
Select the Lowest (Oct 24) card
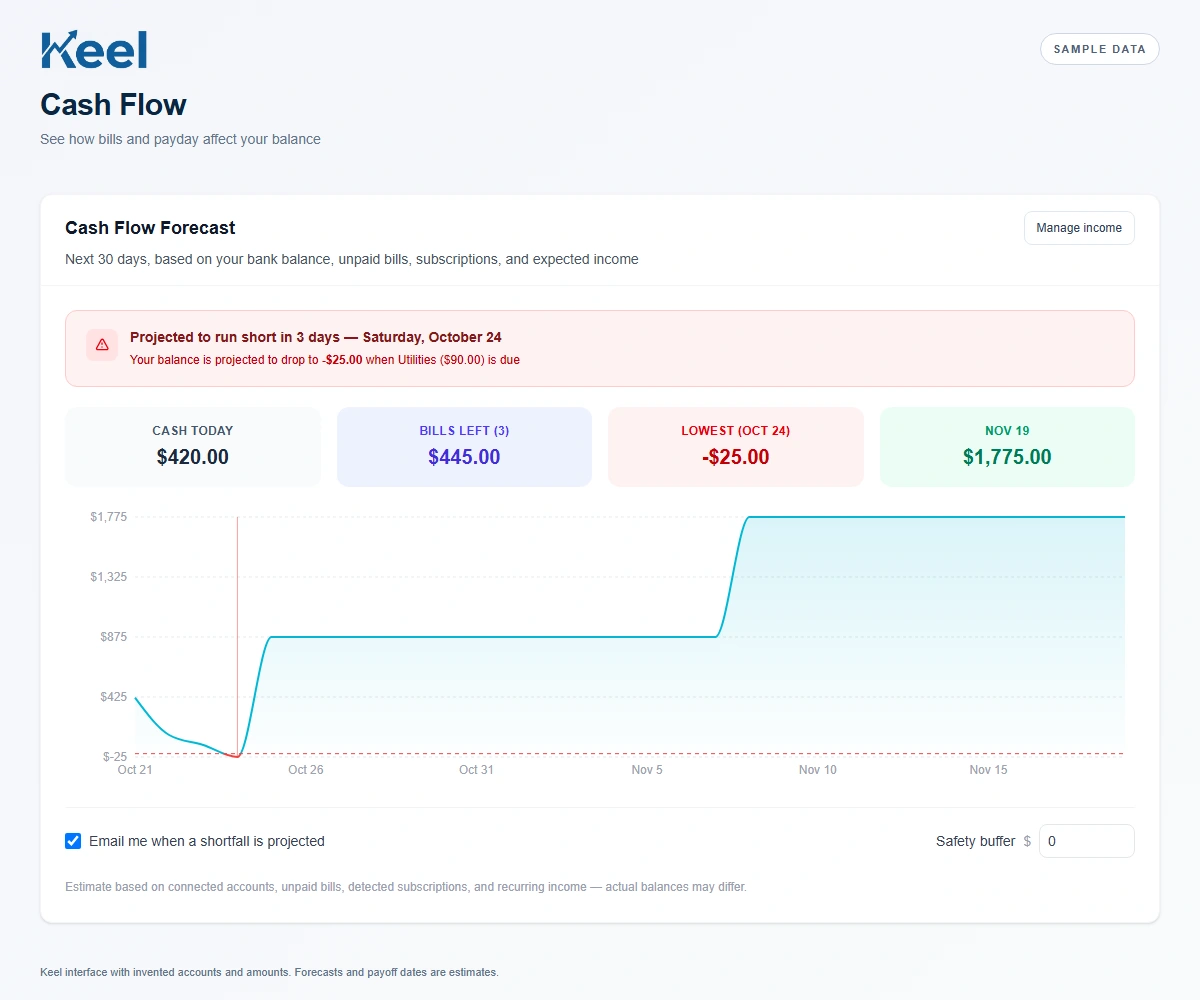click(736, 447)
